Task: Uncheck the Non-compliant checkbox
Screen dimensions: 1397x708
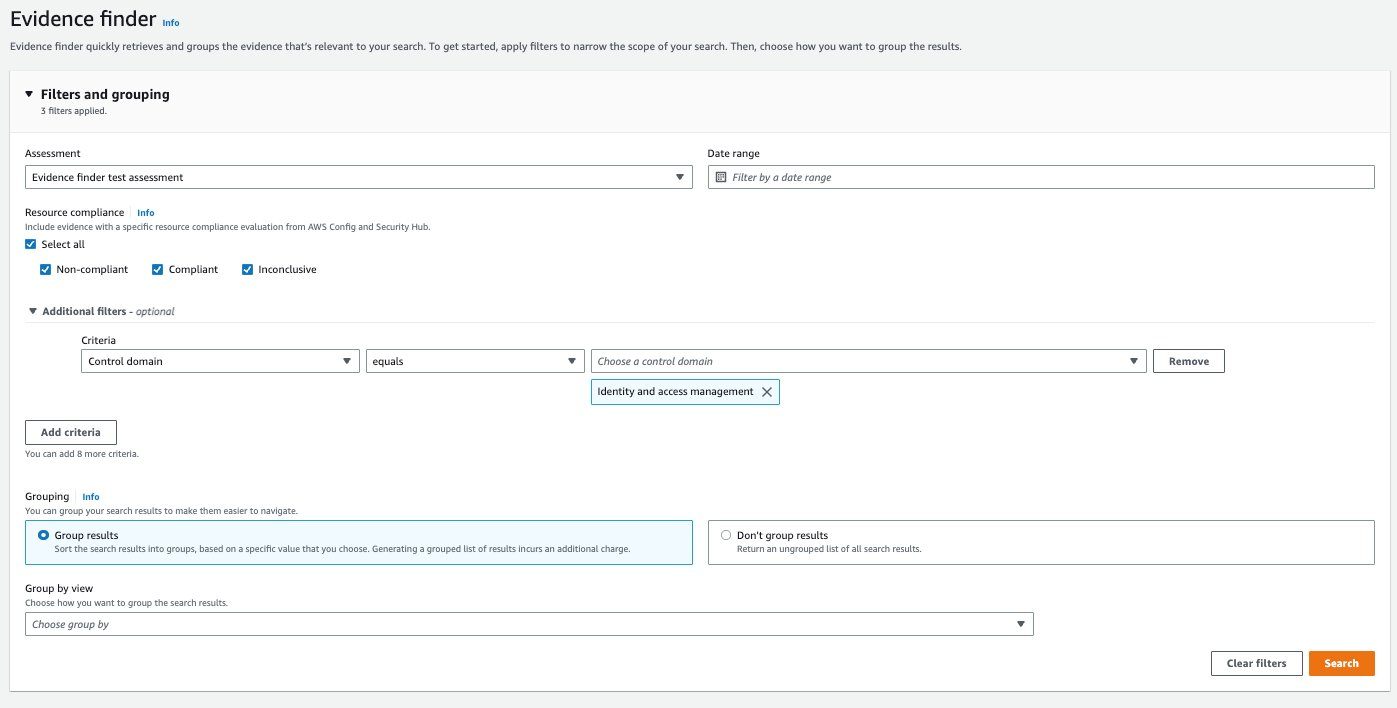Action: coord(45,269)
